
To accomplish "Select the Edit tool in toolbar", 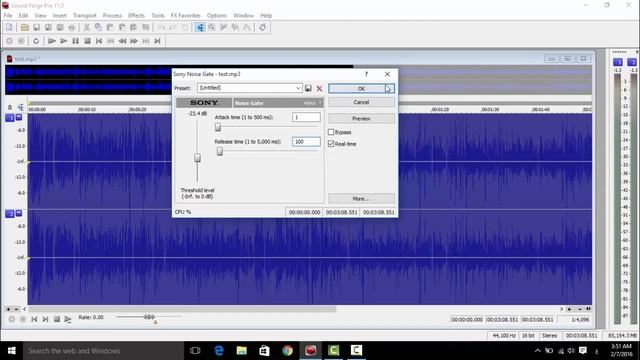I will point(200,27).
